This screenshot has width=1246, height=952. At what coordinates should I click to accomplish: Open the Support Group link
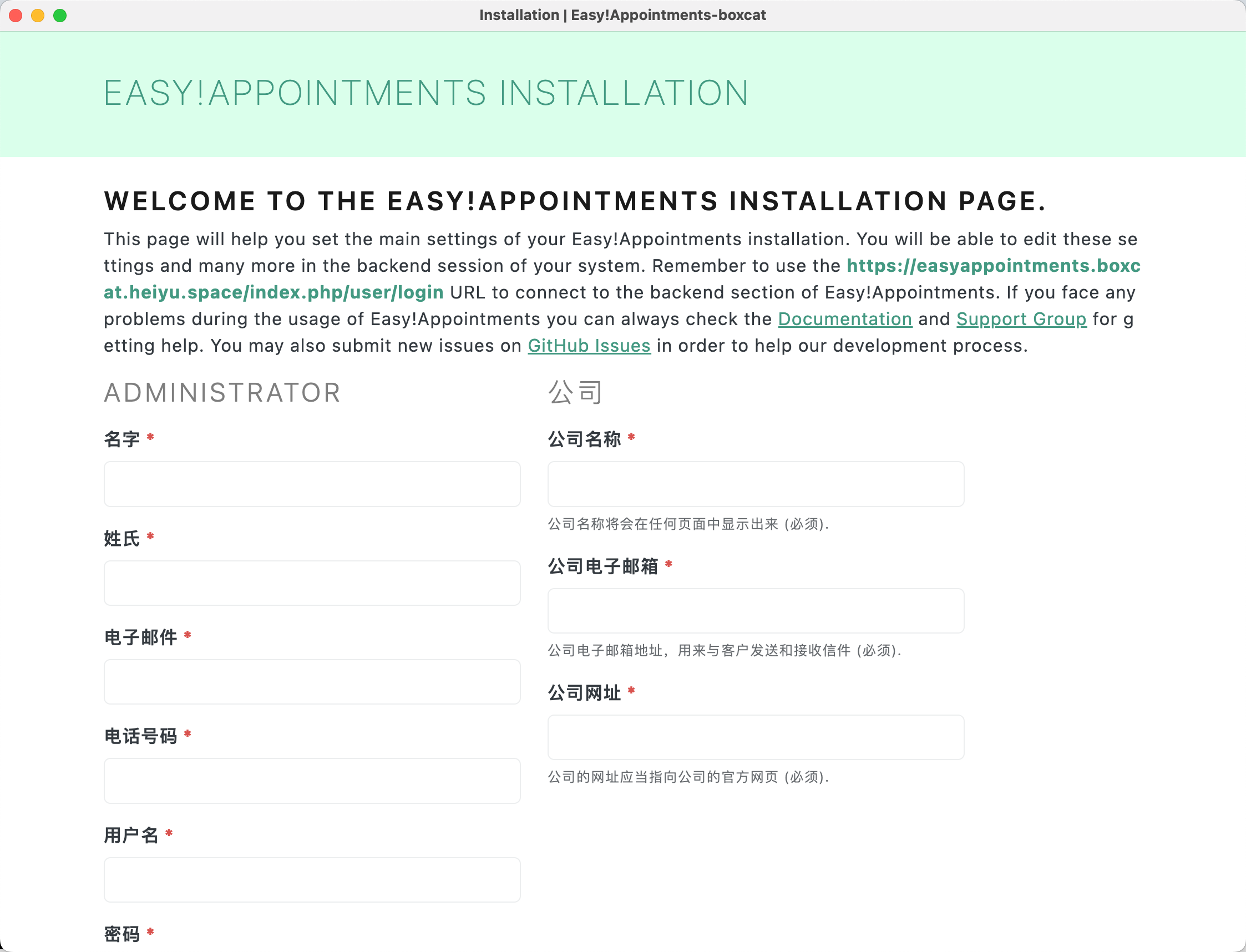click(x=1022, y=319)
